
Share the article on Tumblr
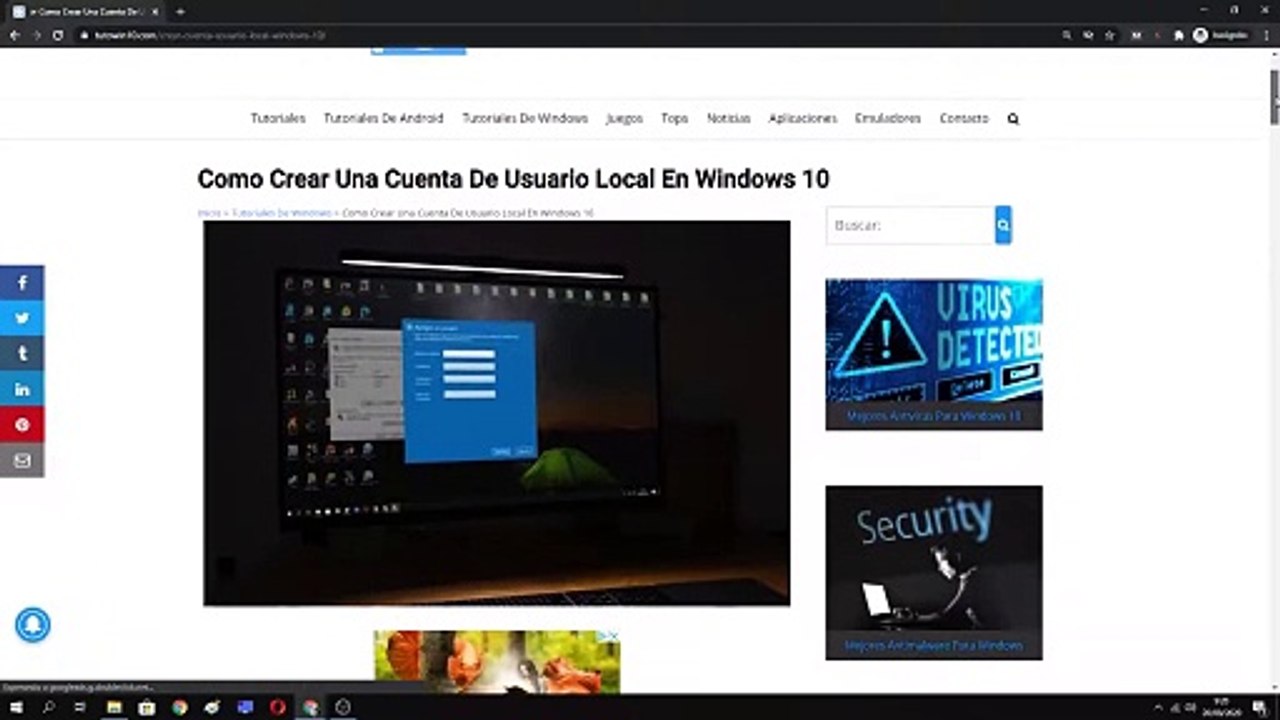[x=22, y=353]
